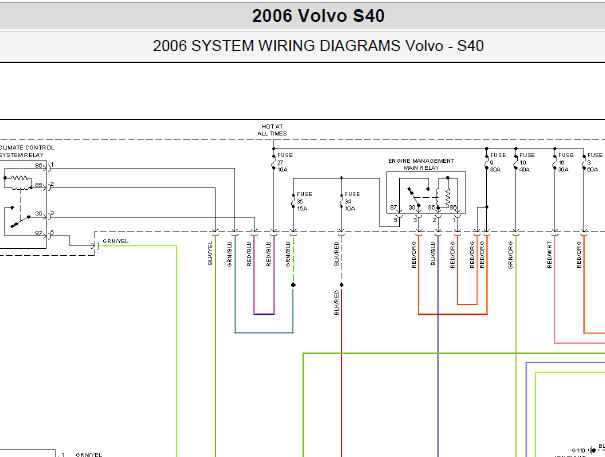Click the RED/WHT wire label
Screen dimensions: 605x457
tap(549, 255)
